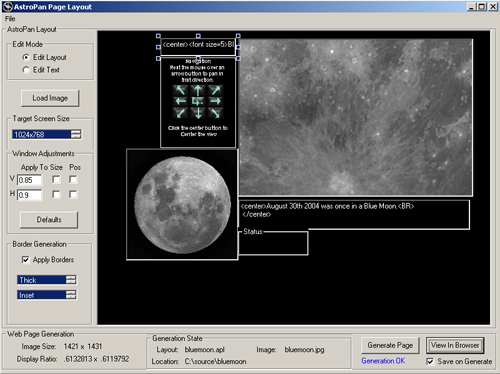The width and height of the screenshot is (500, 374).
Task: Open the File menu
Action: click(x=10, y=19)
